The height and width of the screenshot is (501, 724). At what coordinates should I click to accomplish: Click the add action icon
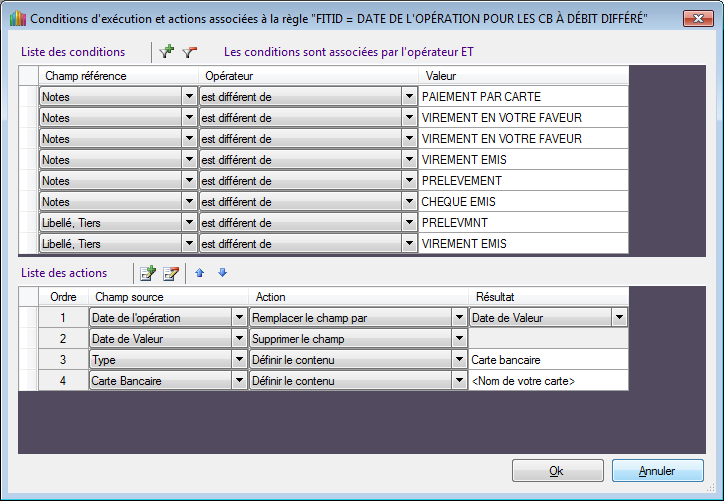coord(148,272)
